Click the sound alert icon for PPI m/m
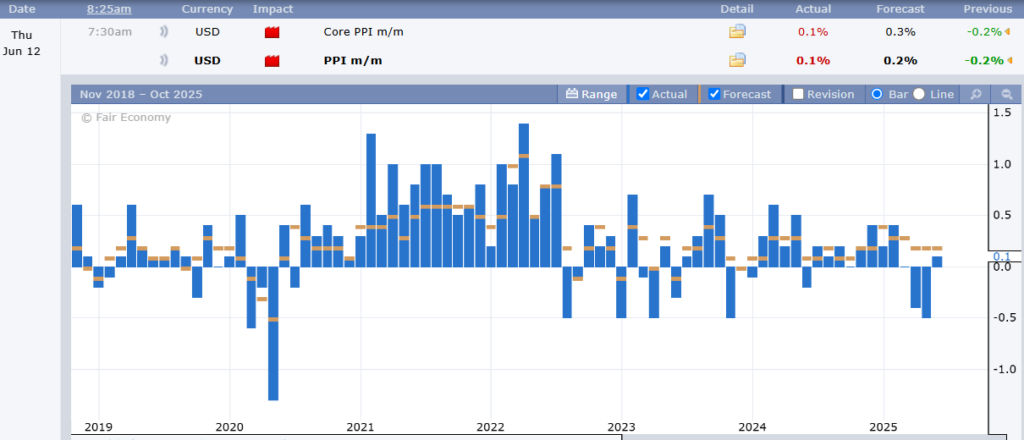Screen dimensions: 1024x440 pos(163,60)
